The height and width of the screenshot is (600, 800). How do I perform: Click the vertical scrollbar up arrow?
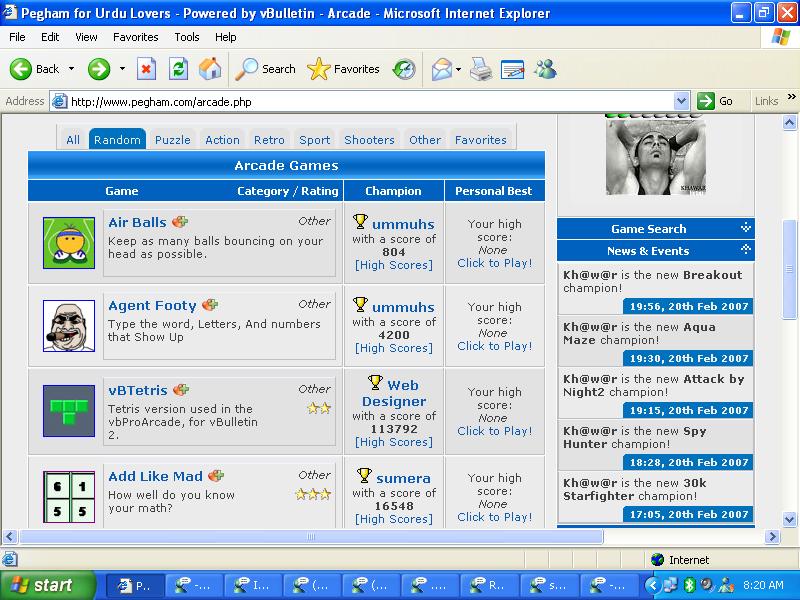click(789, 122)
